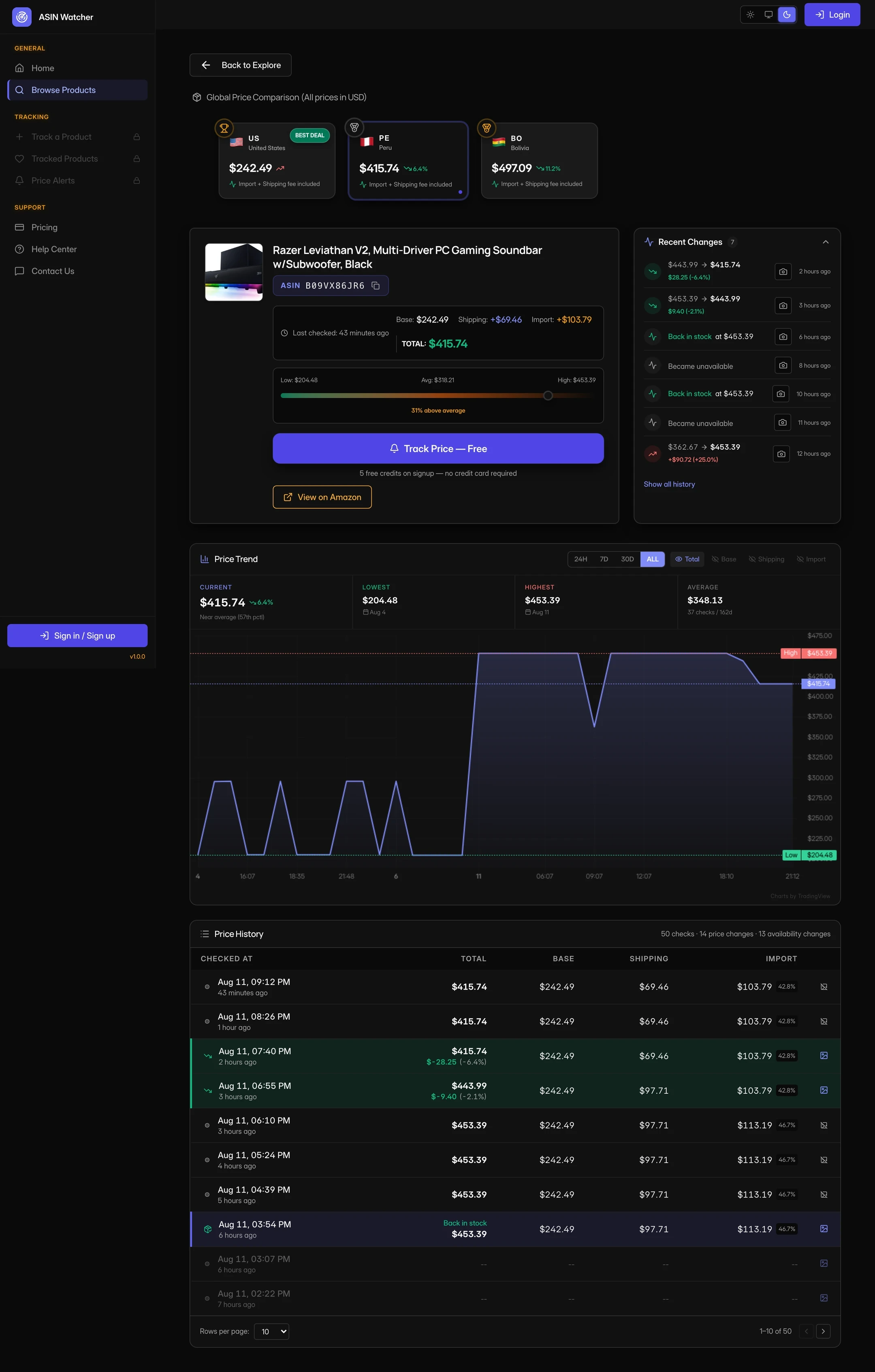
Task: View snapshot image for 02:22 PM row
Action: (x=824, y=1298)
